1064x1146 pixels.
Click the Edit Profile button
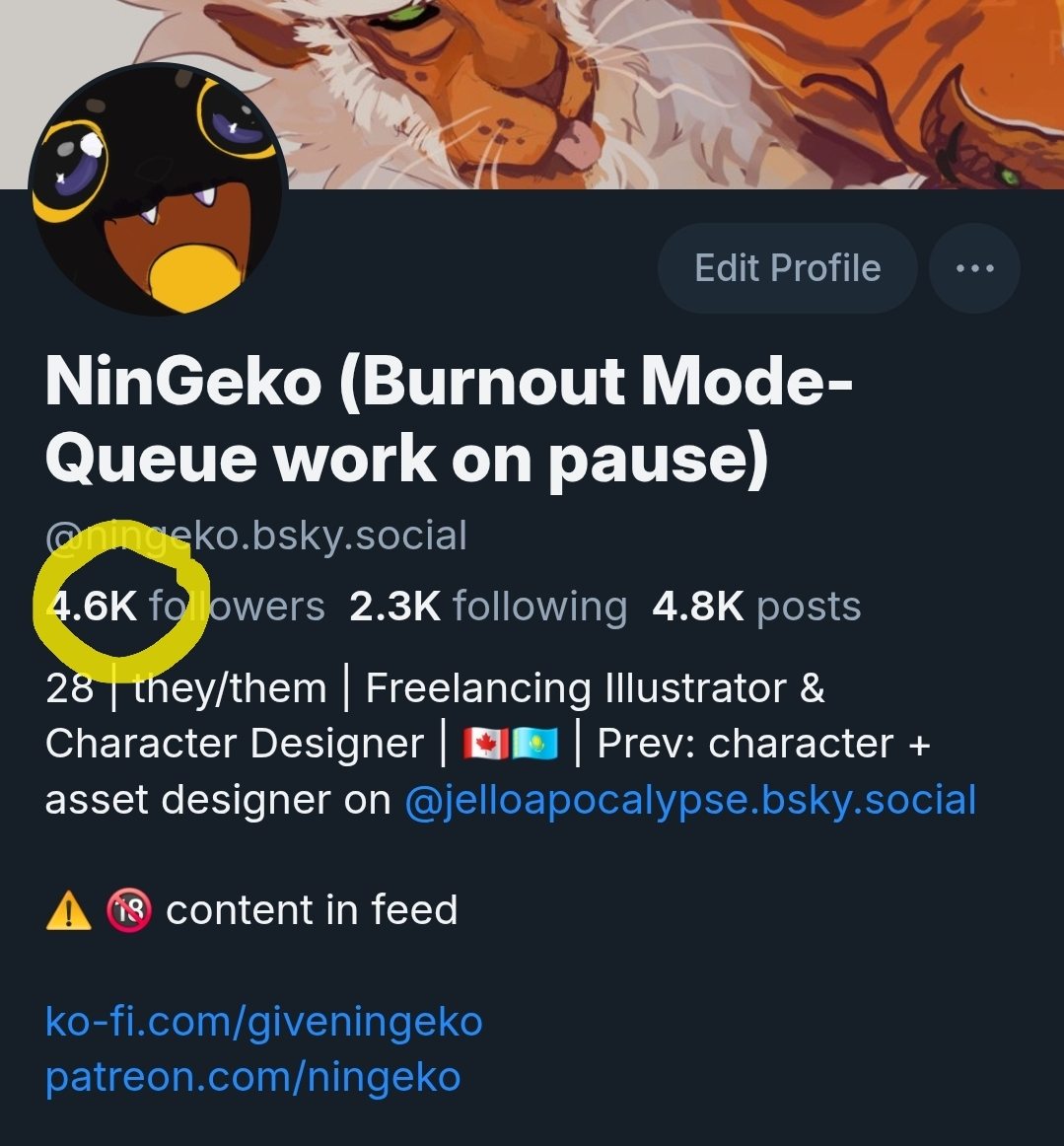(787, 268)
